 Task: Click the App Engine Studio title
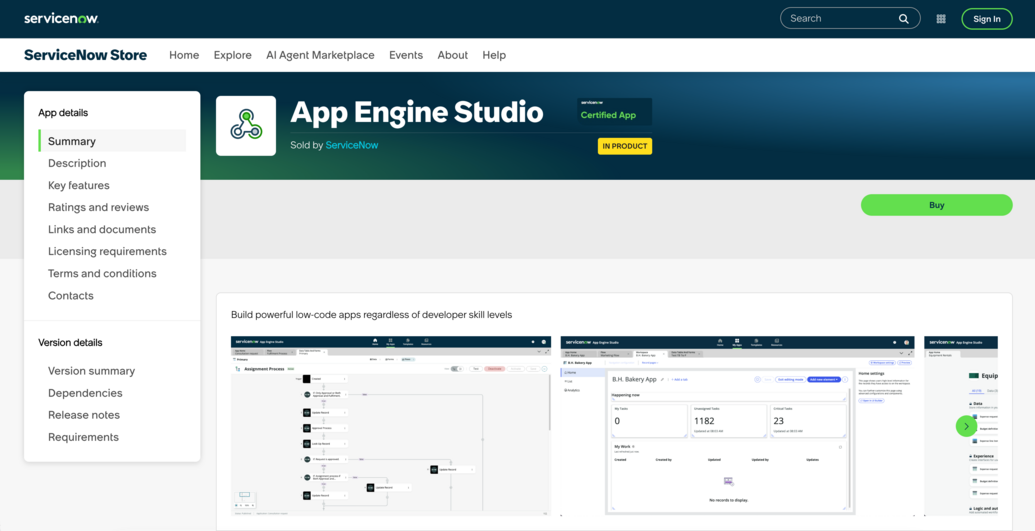[417, 112]
